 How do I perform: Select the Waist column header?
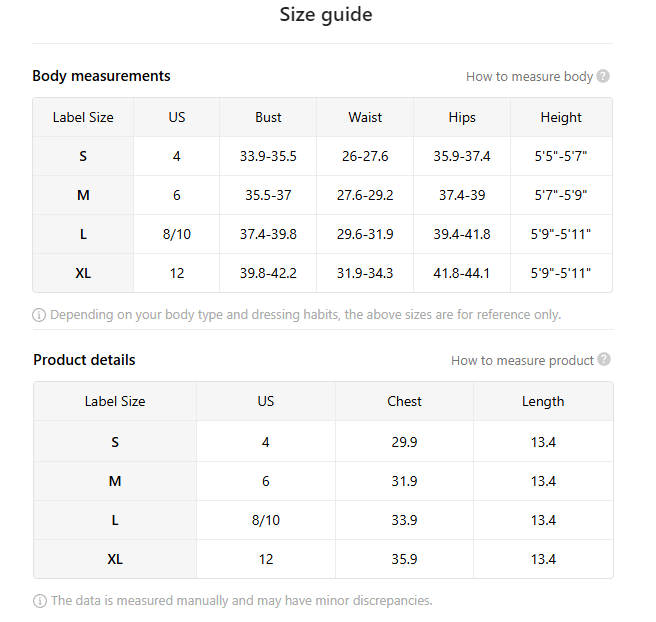tap(365, 117)
